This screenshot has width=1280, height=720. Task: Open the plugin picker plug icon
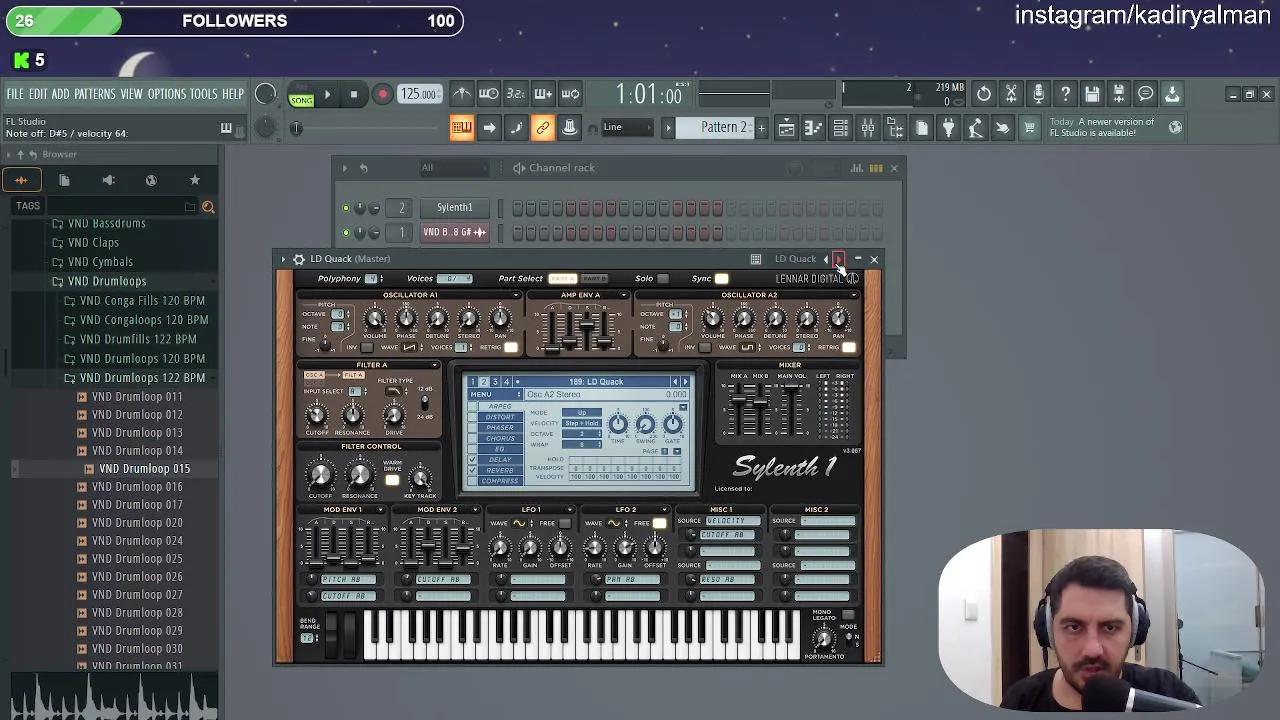click(x=948, y=127)
